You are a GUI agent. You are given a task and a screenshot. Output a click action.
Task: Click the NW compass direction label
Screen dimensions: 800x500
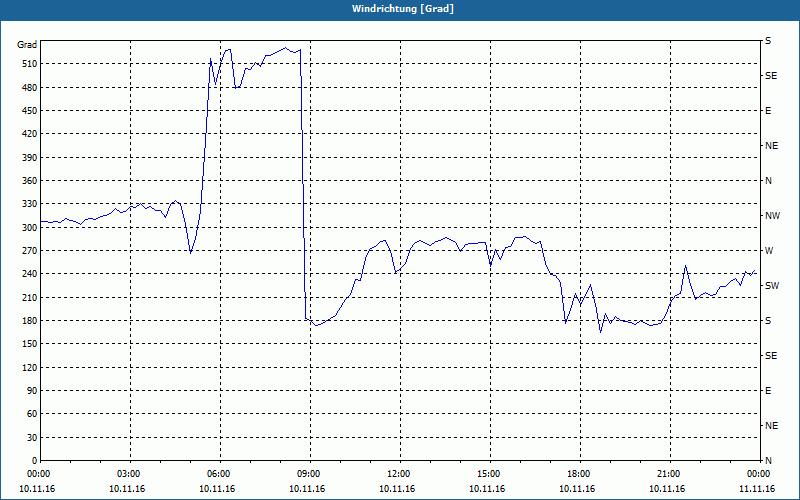(x=772, y=216)
